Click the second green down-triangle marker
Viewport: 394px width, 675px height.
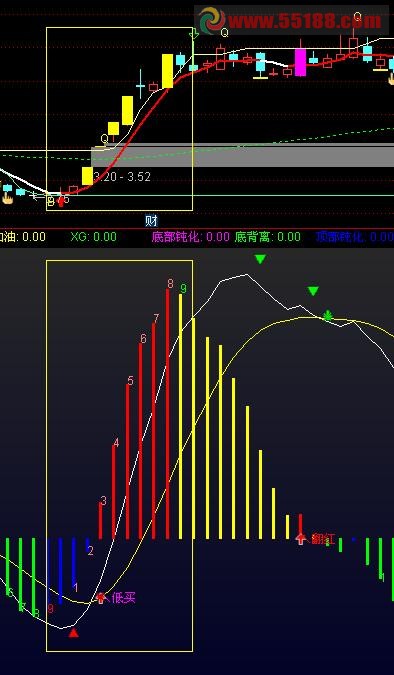coord(313,291)
